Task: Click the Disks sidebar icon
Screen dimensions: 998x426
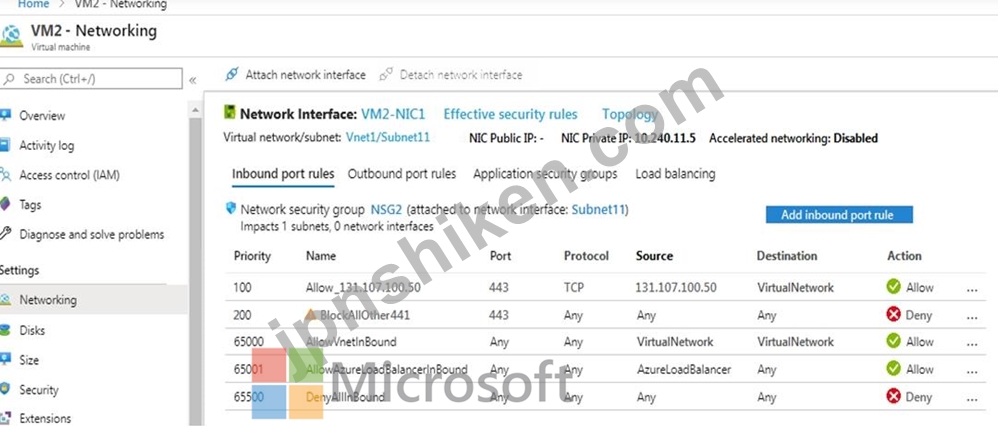Action: click(x=6, y=330)
